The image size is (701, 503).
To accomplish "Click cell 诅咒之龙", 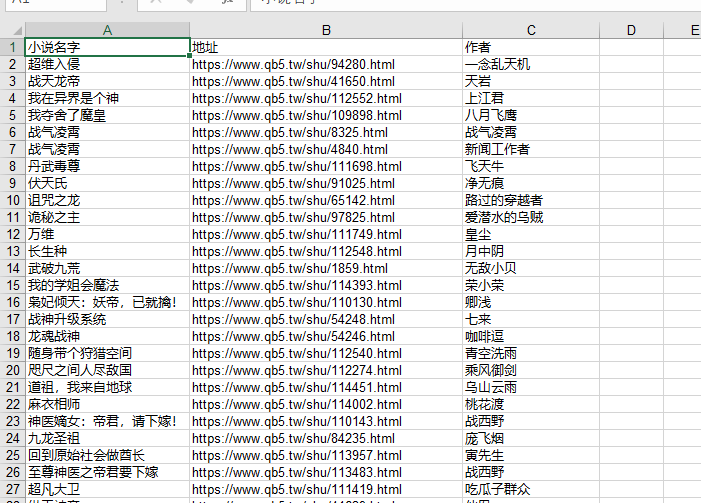I will [108, 200].
